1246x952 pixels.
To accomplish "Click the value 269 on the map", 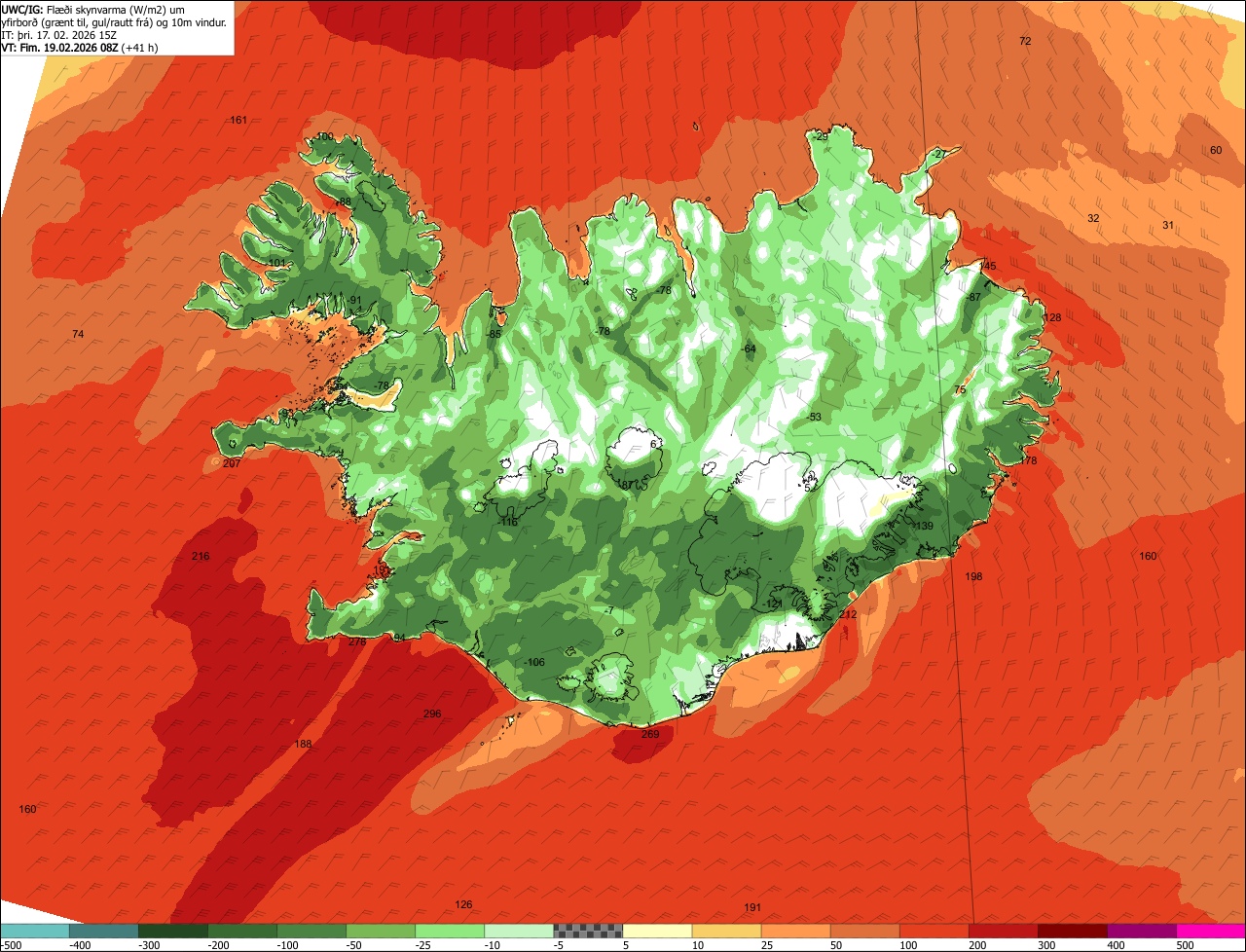I will [x=650, y=734].
